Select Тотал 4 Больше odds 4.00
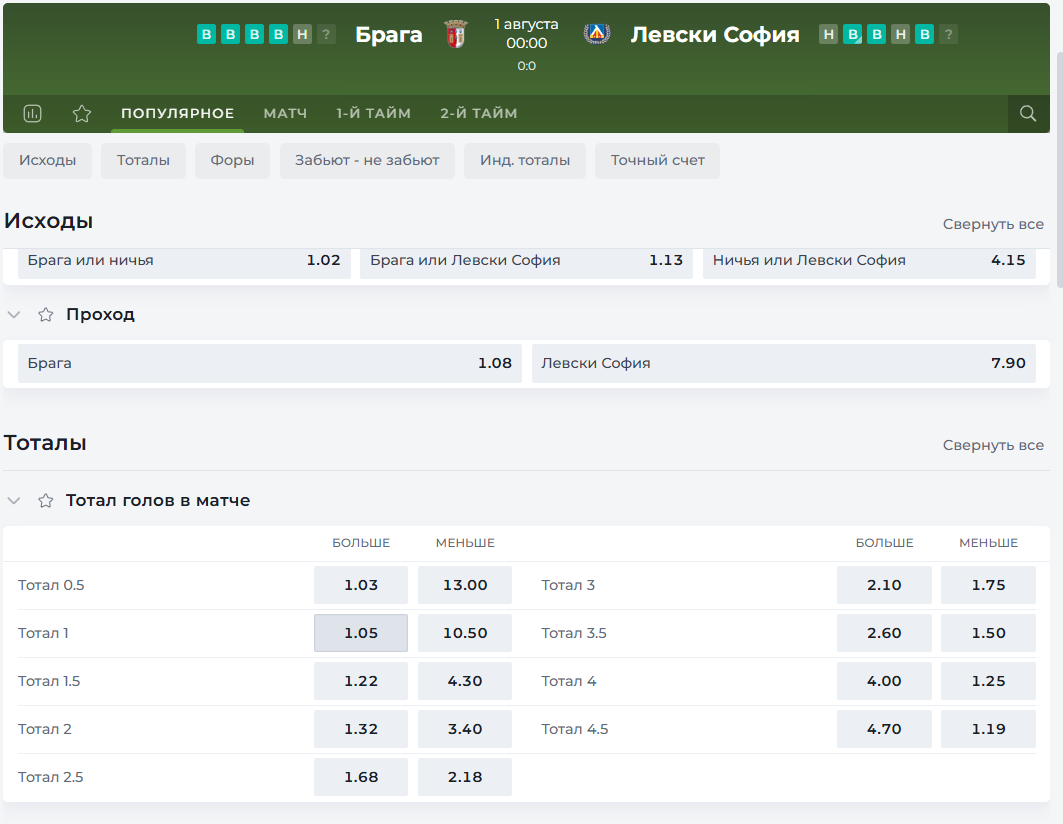 click(x=884, y=681)
